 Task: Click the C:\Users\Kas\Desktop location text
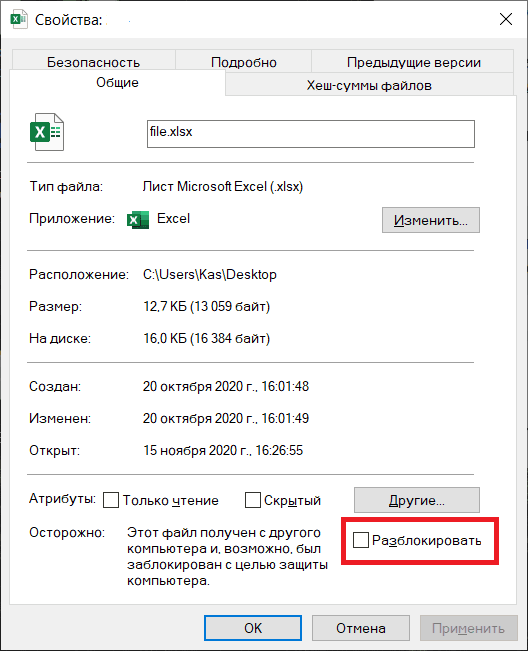(210, 274)
